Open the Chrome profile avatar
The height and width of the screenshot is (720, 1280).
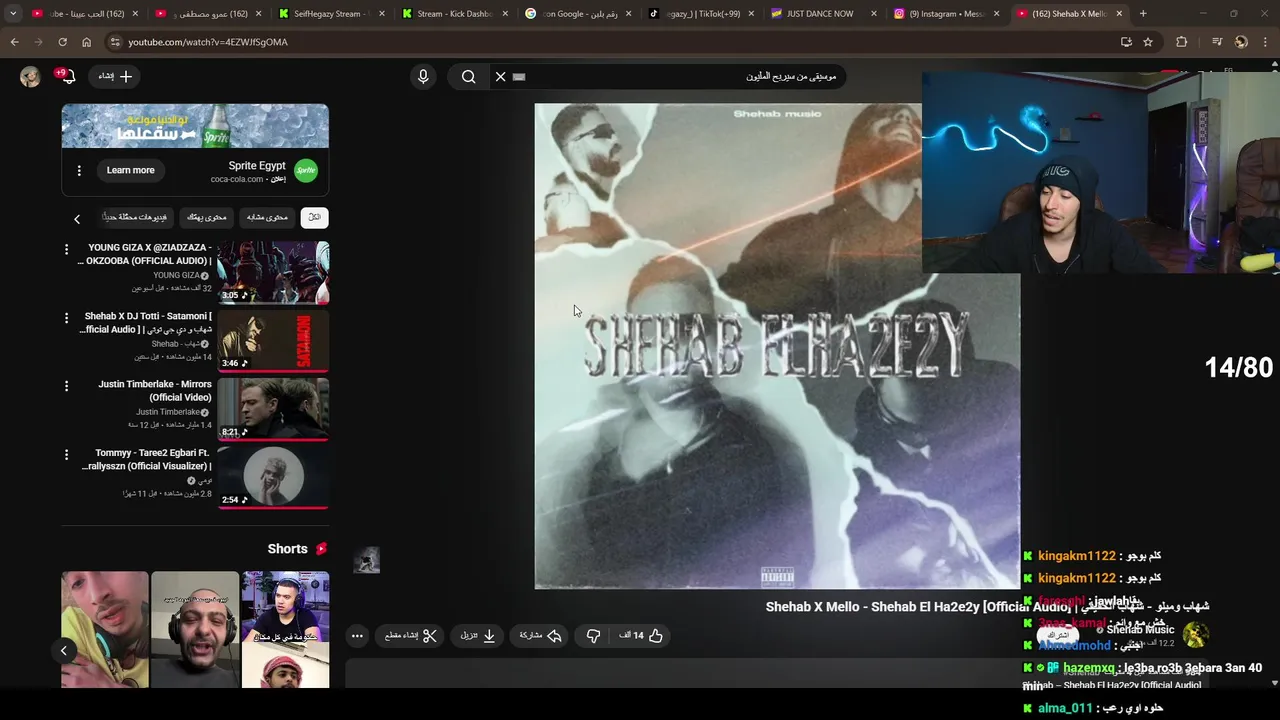[x=1241, y=42]
